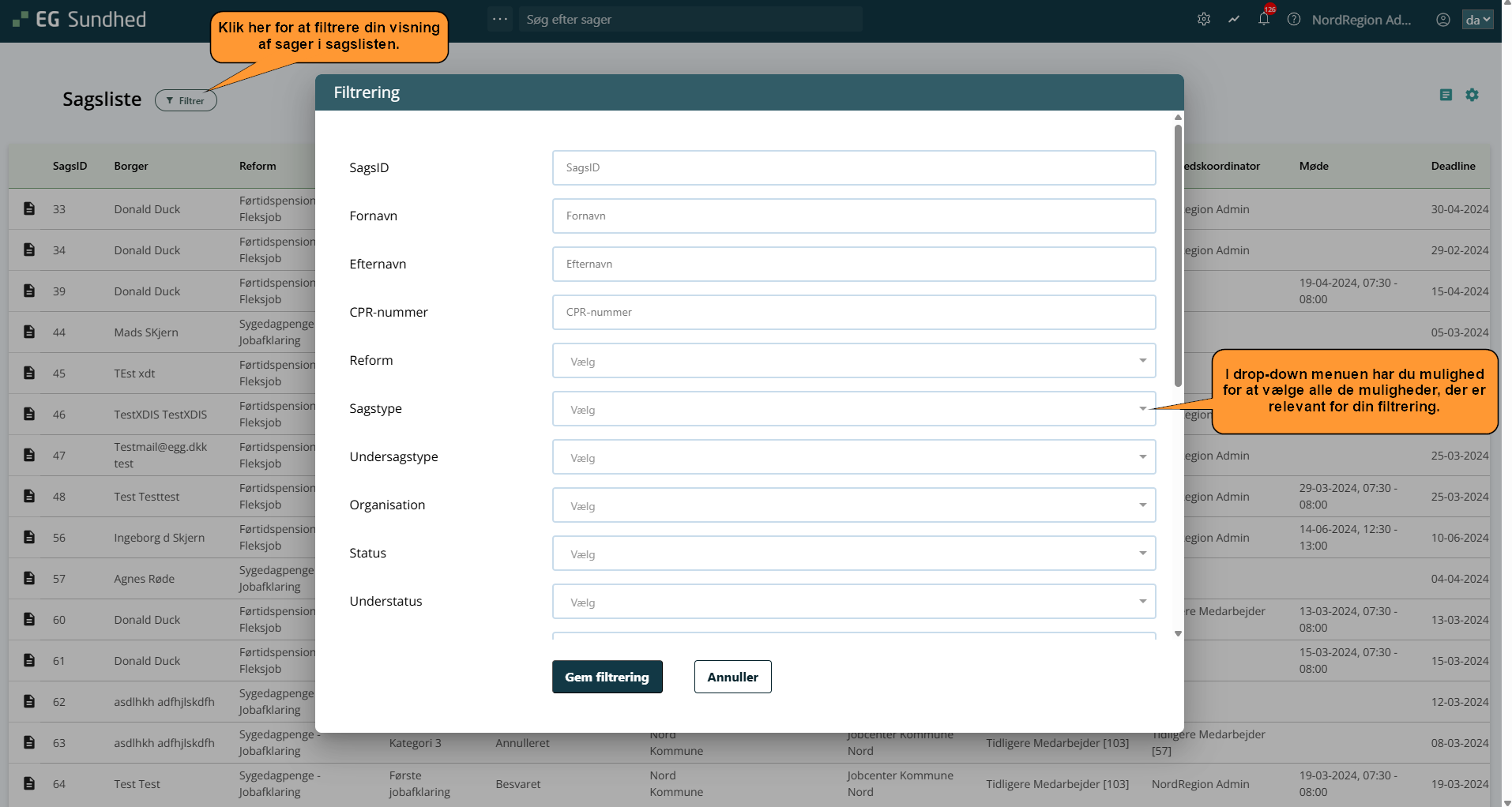Open document icon for case 33

29,208
